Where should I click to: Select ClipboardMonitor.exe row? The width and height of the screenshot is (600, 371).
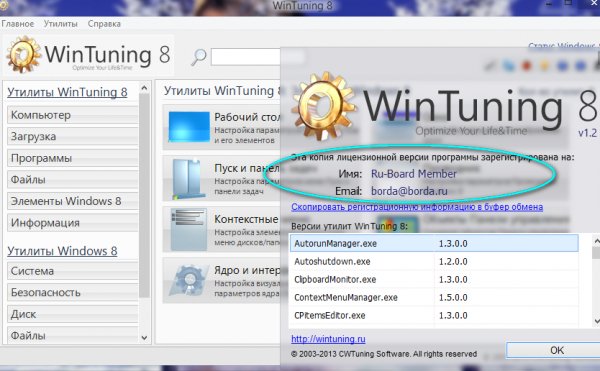pos(434,279)
